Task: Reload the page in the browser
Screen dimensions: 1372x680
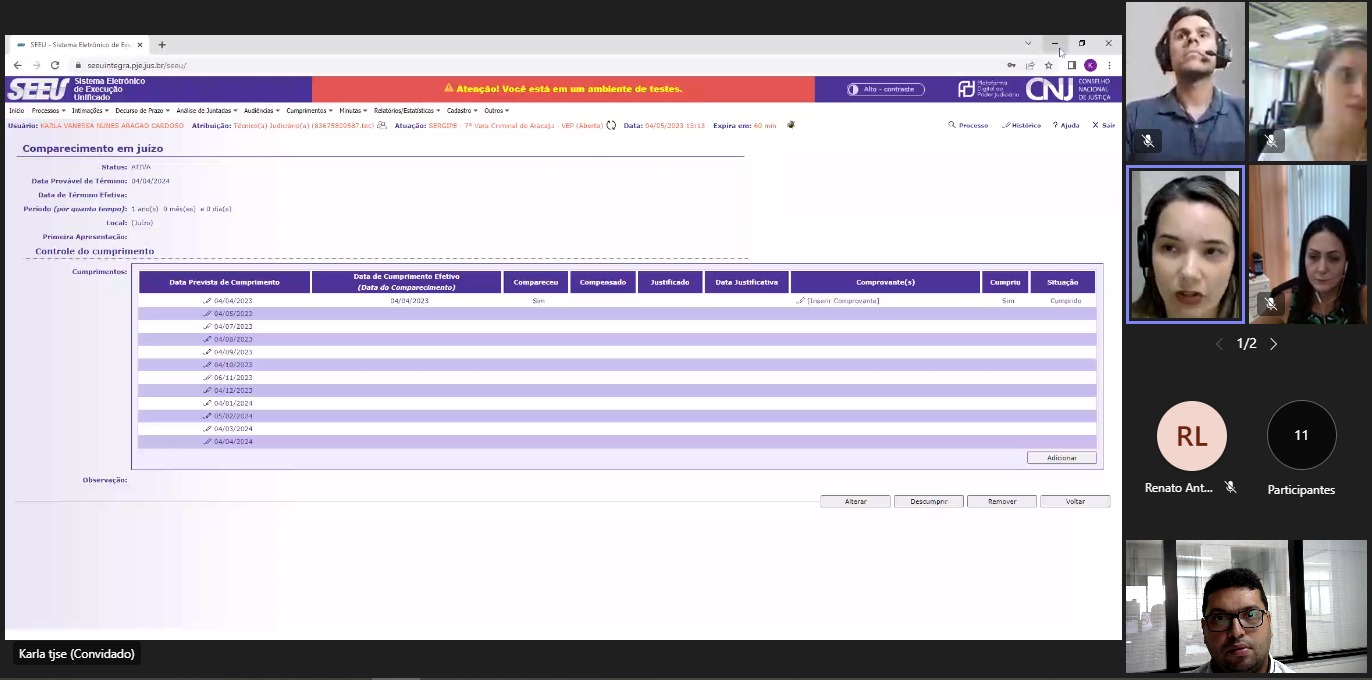Action: pyautogui.click(x=55, y=65)
